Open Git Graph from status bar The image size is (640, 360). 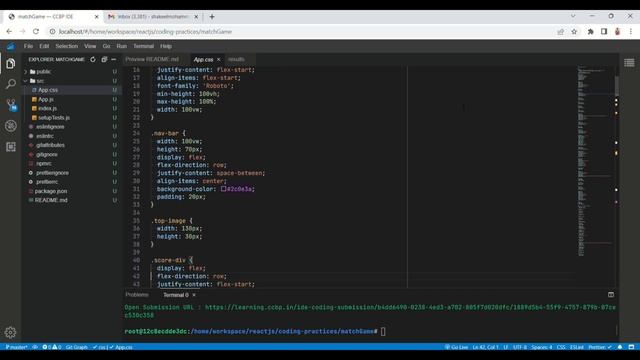click(76, 347)
